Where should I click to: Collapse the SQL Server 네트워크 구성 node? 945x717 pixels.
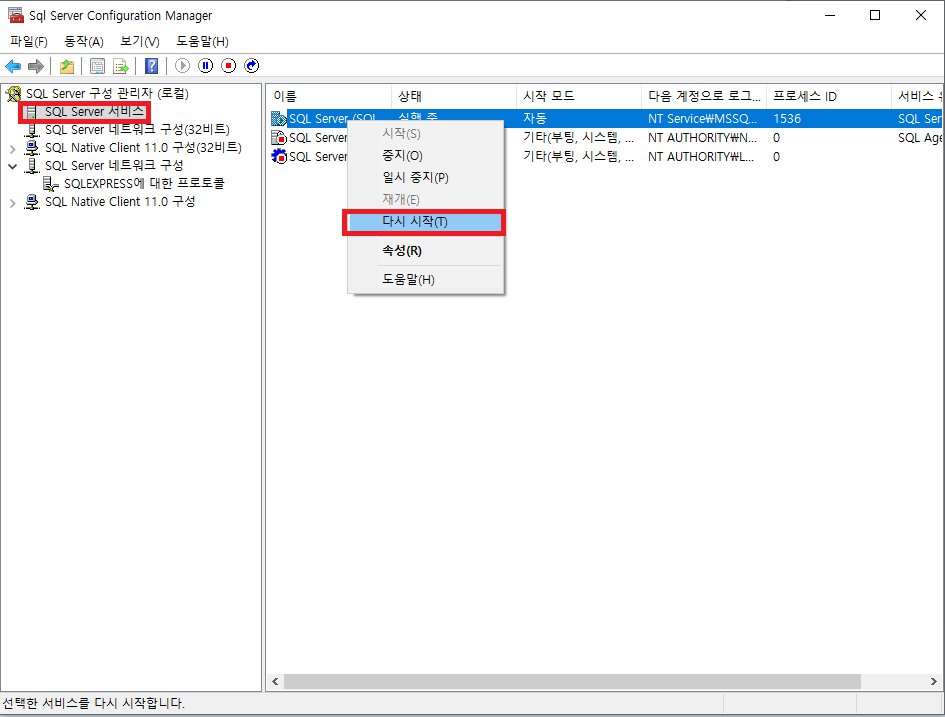(x=13, y=166)
